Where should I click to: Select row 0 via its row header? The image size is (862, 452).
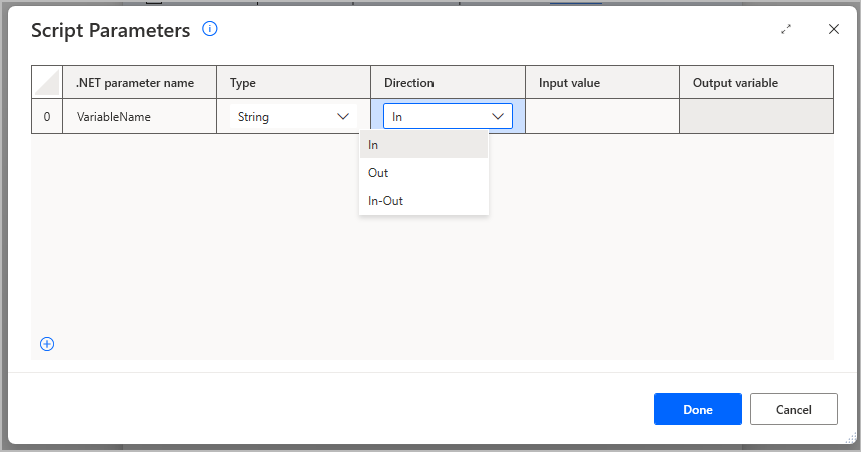click(47, 117)
